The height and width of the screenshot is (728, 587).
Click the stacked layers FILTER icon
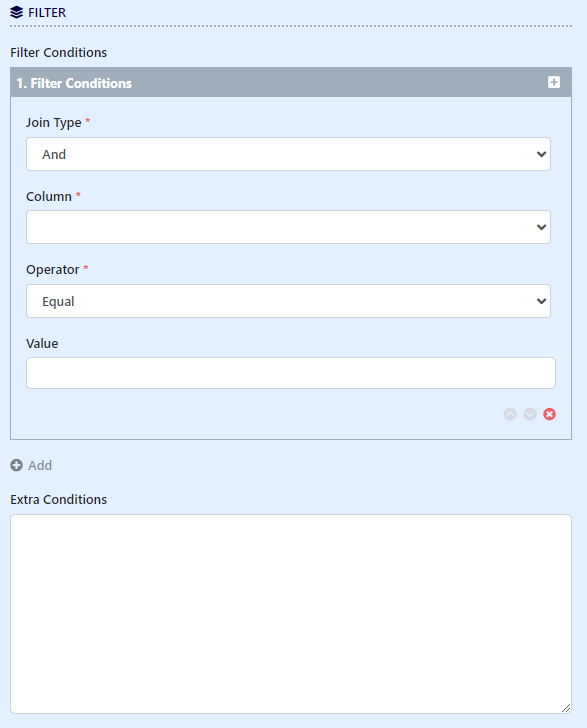click(x=17, y=13)
